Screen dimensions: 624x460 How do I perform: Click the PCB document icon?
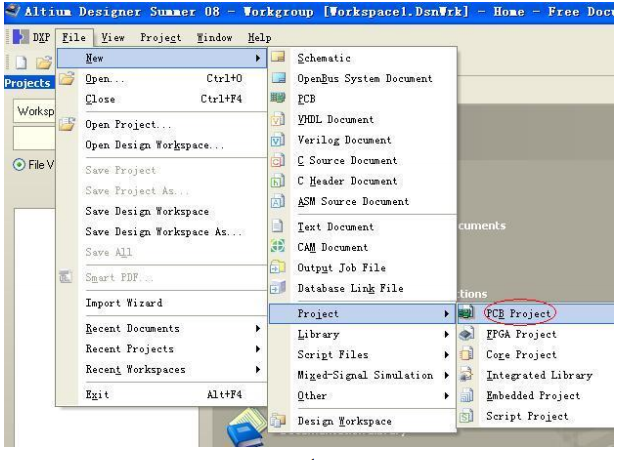pos(278,97)
